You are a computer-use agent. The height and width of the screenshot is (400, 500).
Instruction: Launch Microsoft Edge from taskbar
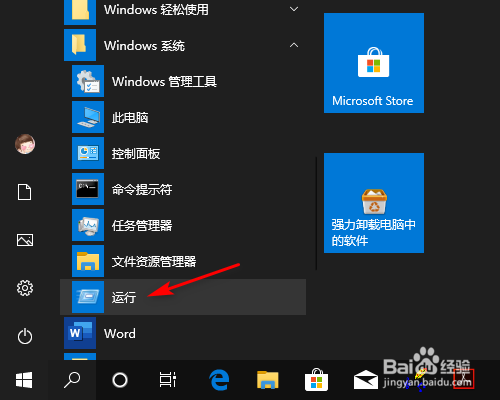click(219, 380)
